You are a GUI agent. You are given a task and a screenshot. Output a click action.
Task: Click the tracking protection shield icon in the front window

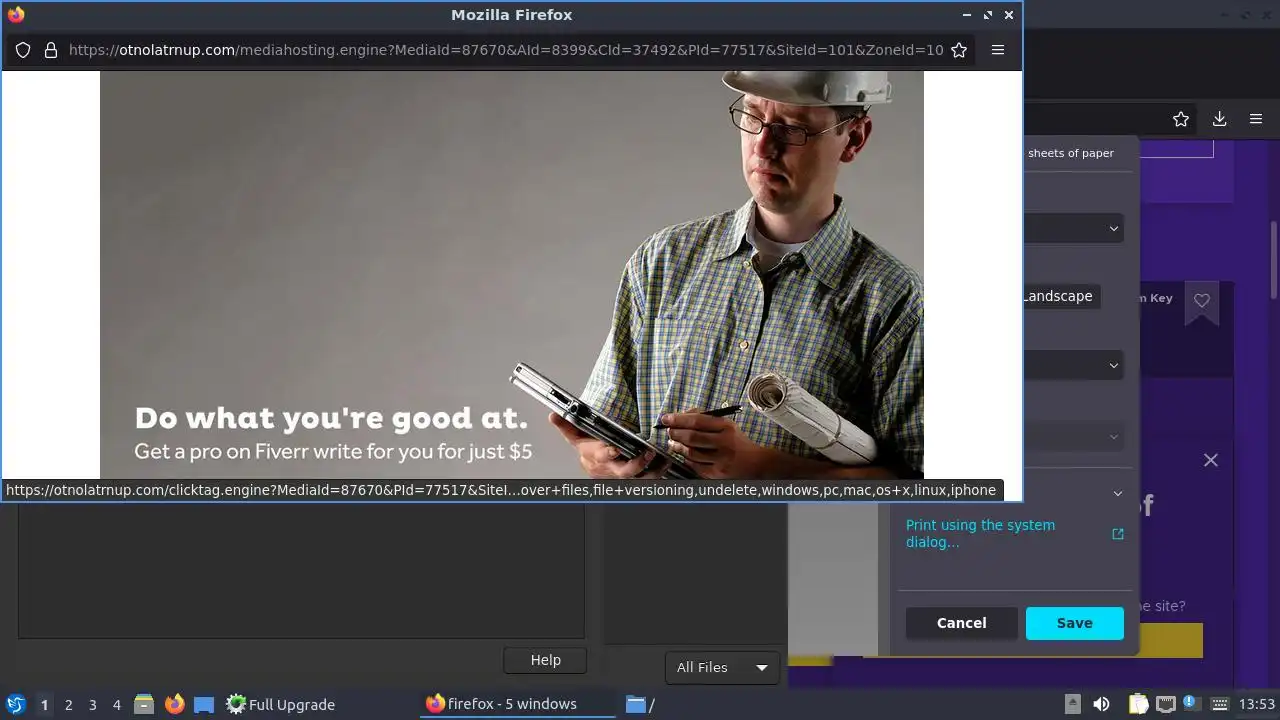coord(23,50)
